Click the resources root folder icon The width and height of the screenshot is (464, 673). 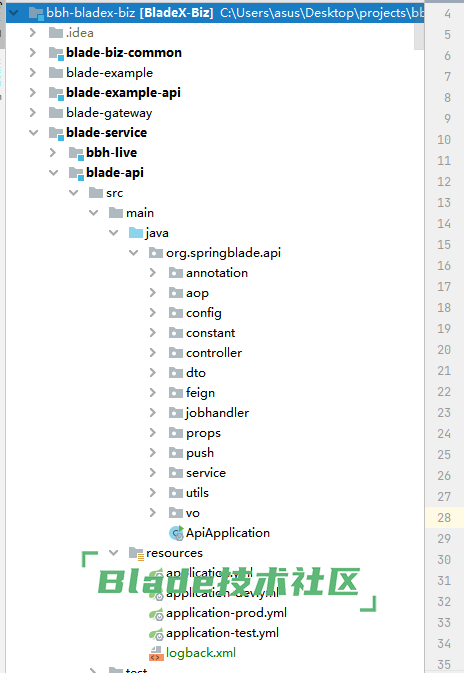pyautogui.click(x=136, y=554)
